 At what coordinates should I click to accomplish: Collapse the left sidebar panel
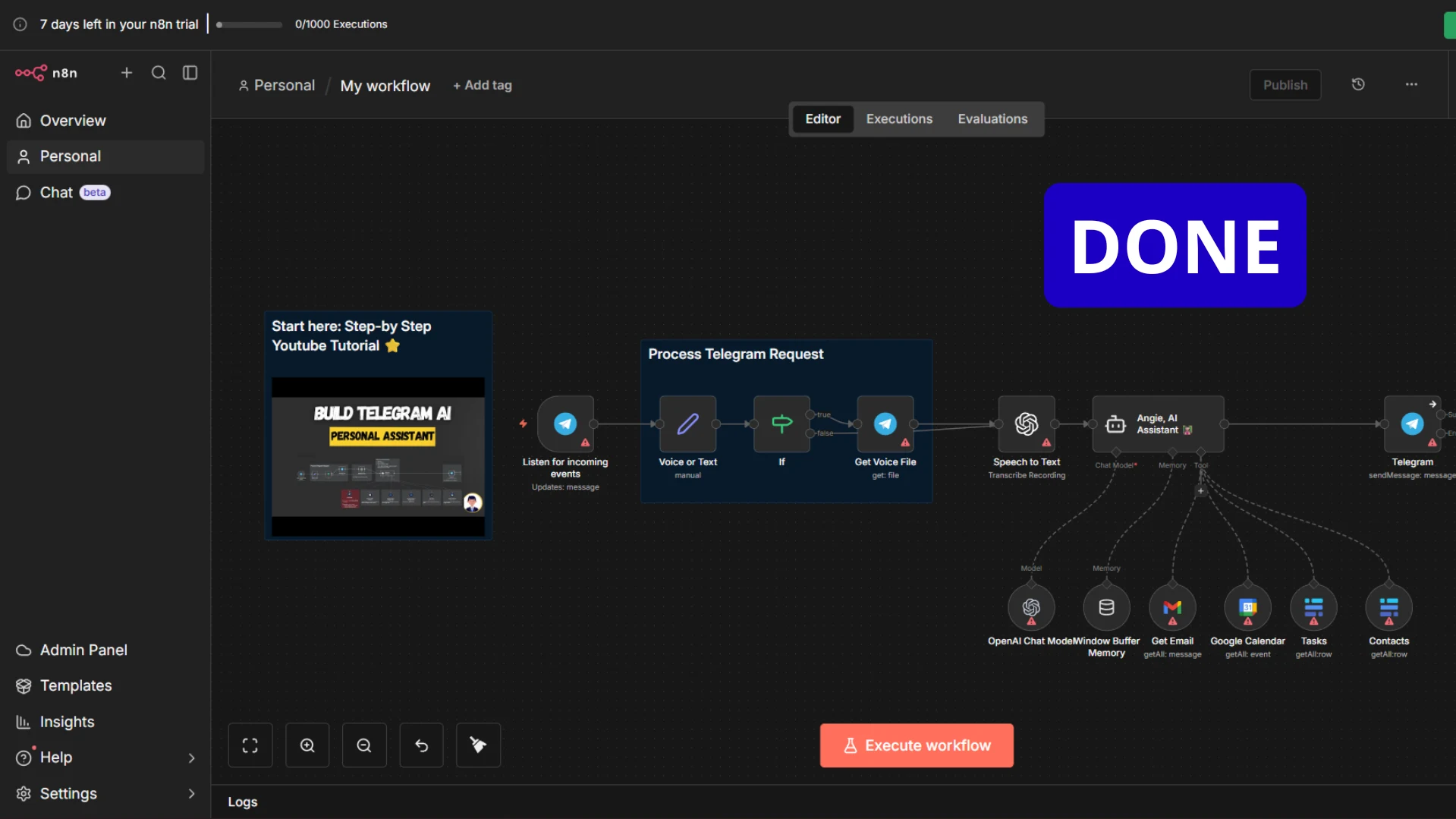(x=189, y=73)
